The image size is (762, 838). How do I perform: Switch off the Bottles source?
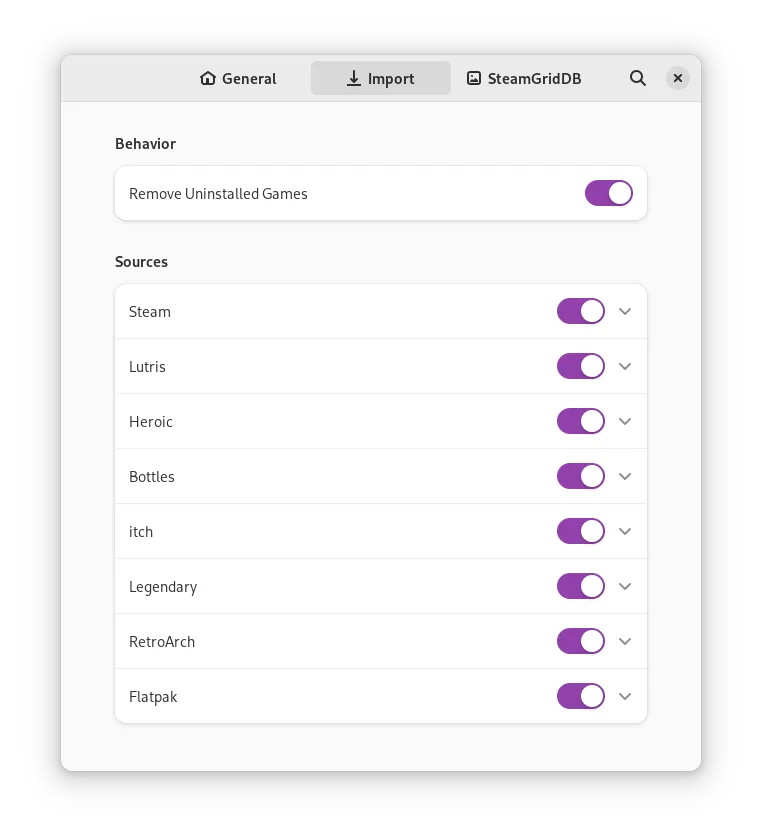click(x=581, y=476)
